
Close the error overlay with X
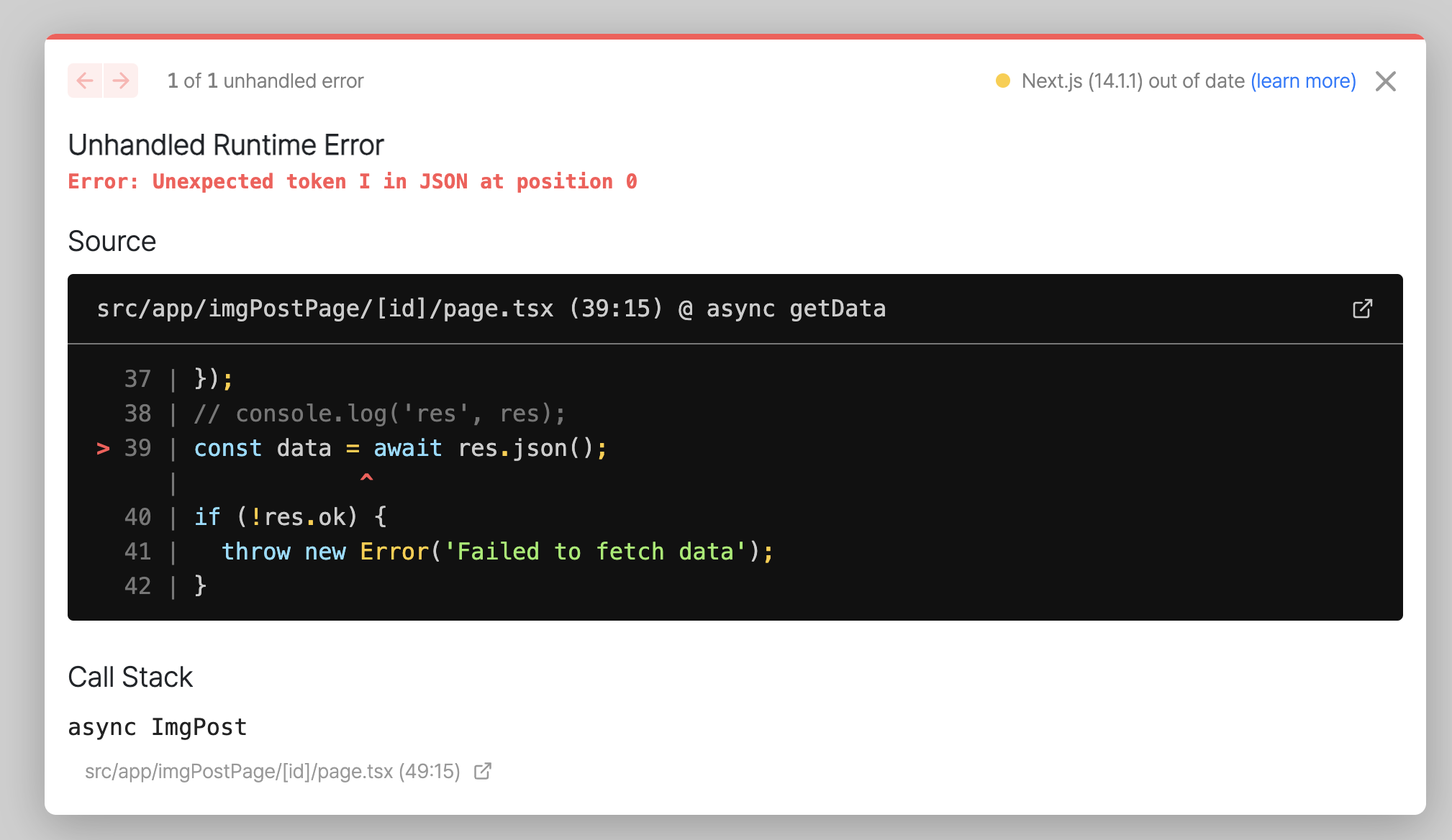(x=1385, y=81)
